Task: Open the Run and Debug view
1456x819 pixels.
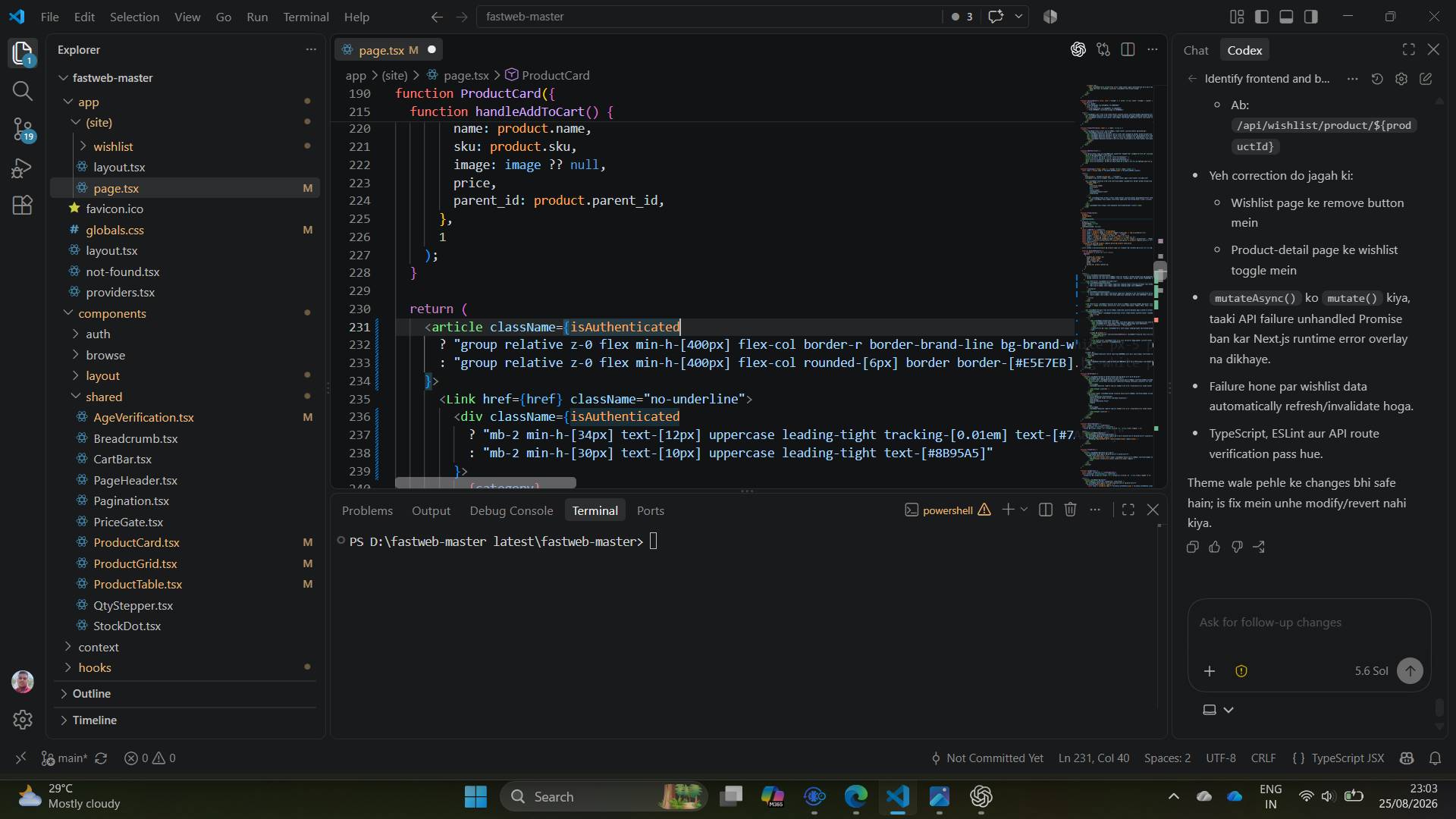Action: [22, 168]
